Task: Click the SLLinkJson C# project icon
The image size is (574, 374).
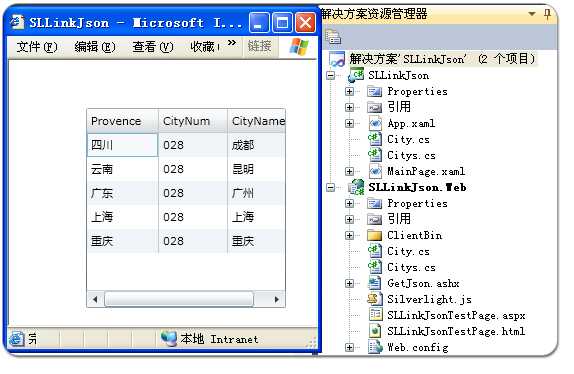Action: tap(356, 75)
